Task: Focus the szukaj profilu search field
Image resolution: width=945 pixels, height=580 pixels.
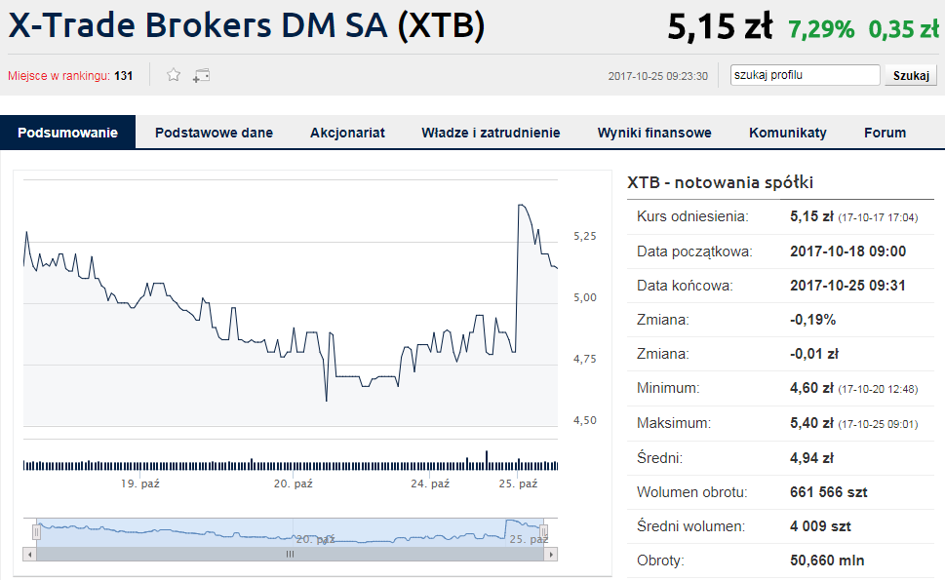Action: 805,75
